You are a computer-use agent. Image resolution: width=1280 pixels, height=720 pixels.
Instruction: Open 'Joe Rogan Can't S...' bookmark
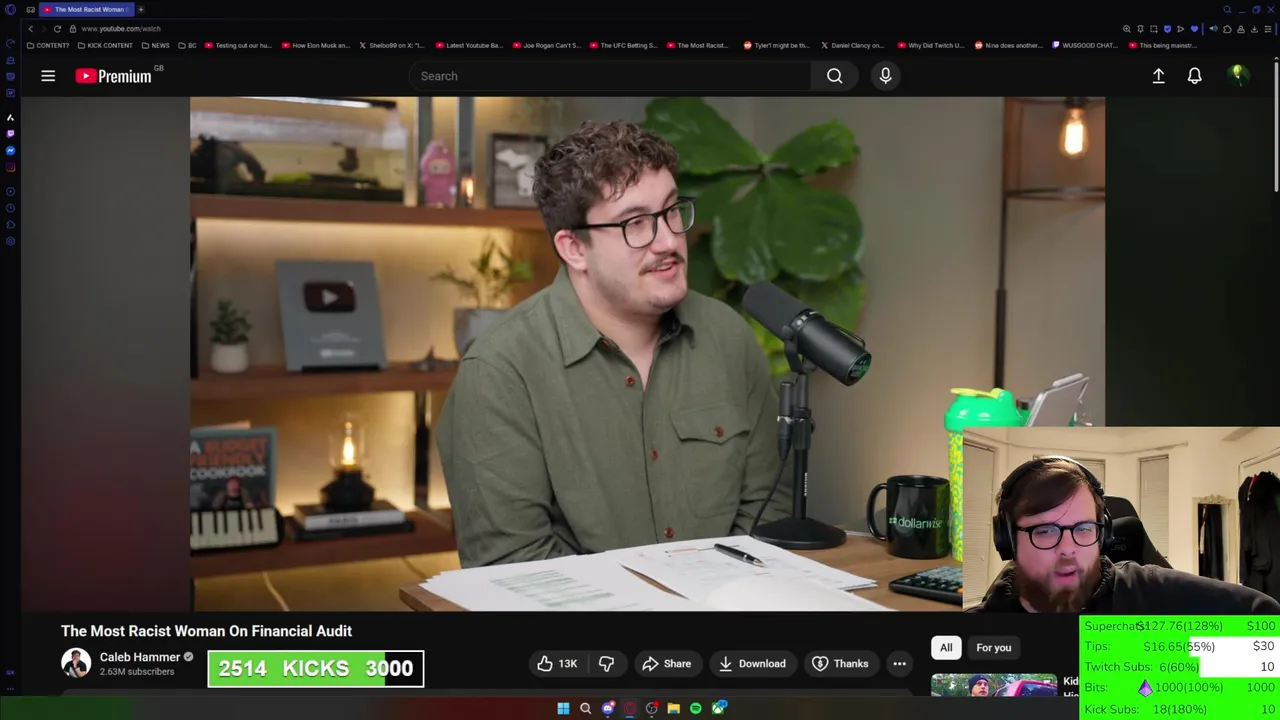546,45
